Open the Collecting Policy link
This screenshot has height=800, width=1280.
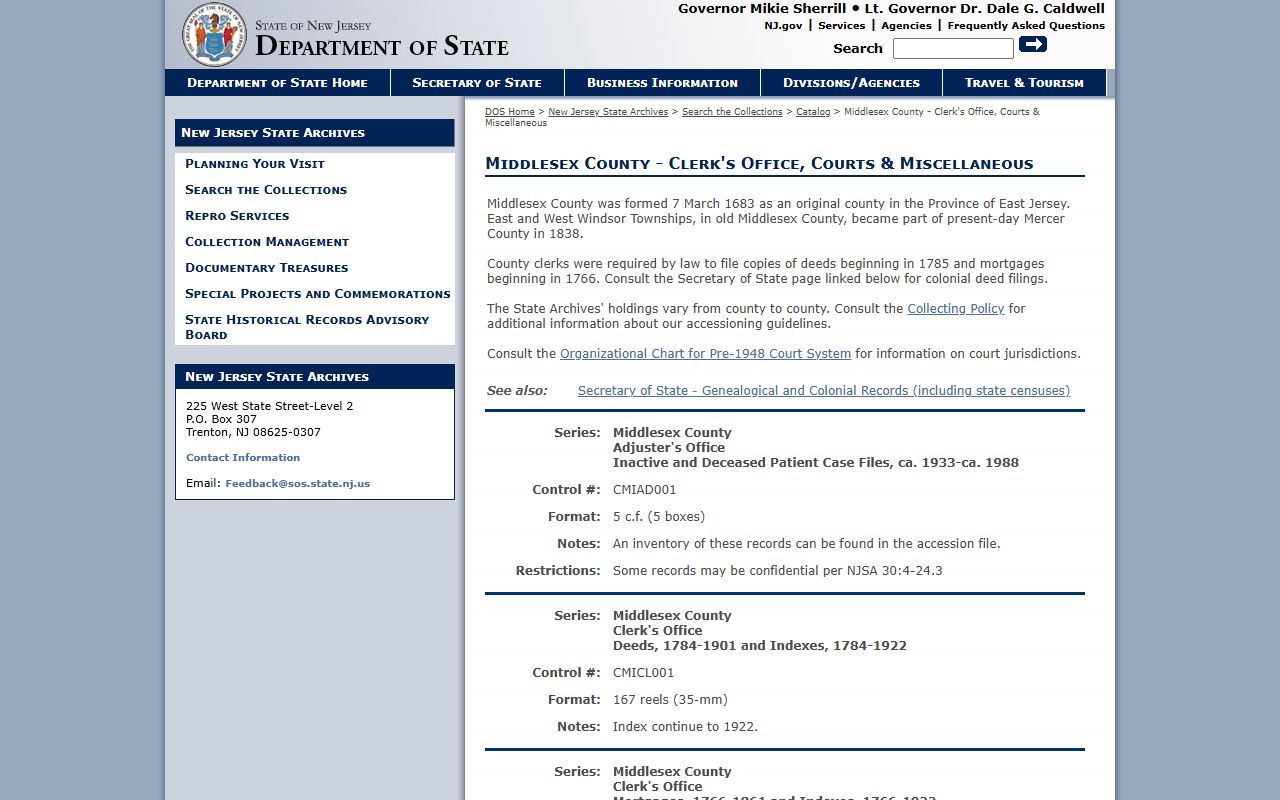click(955, 309)
